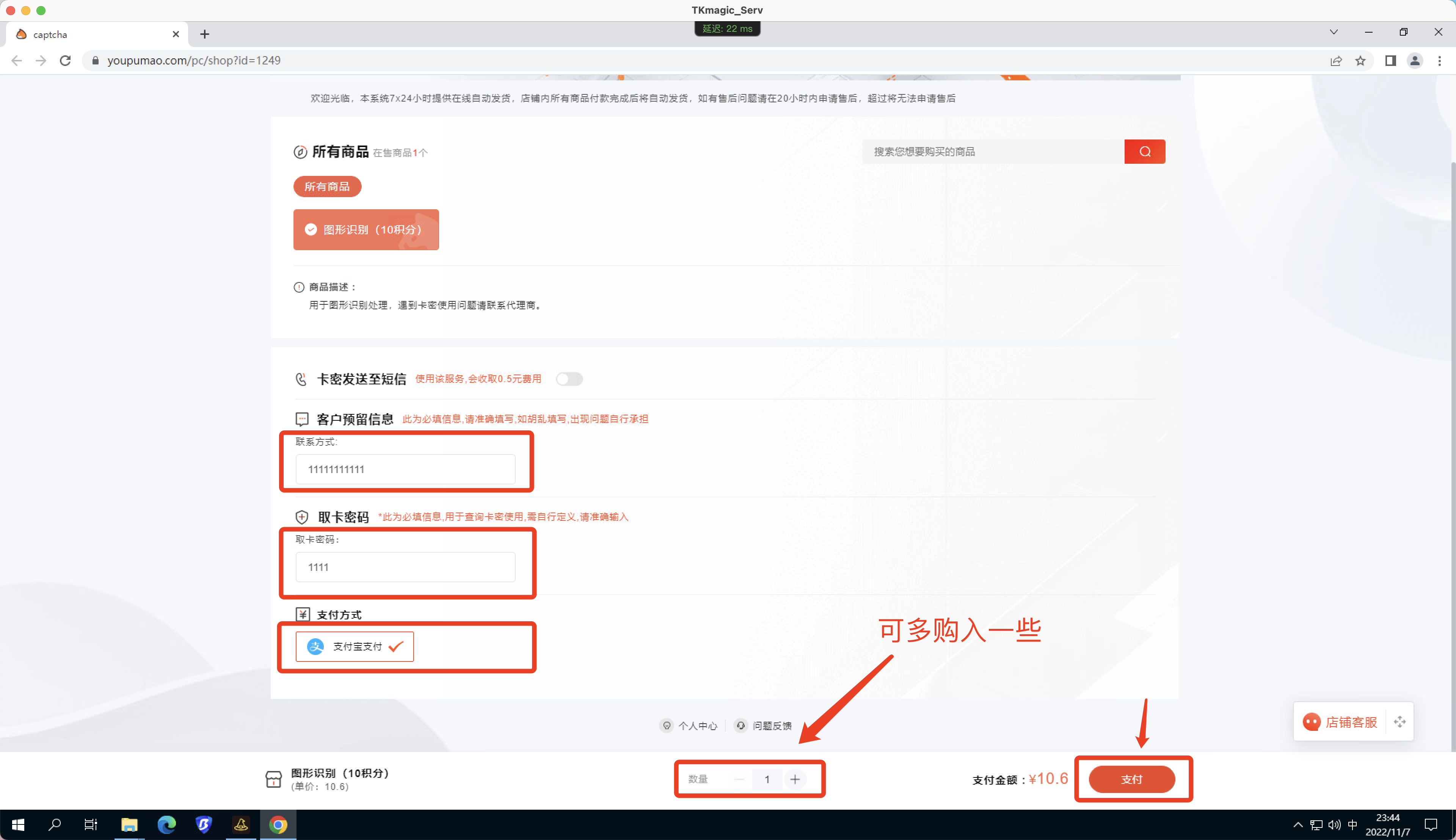This screenshot has width=1456, height=840.
Task: Select the 图形识别（10积分）product tile
Action: coord(366,230)
